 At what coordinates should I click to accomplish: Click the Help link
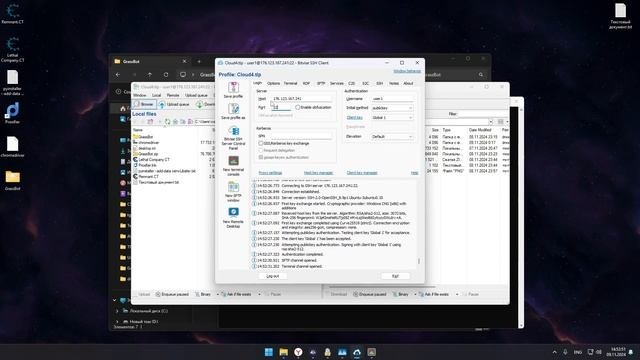[x=414, y=173]
